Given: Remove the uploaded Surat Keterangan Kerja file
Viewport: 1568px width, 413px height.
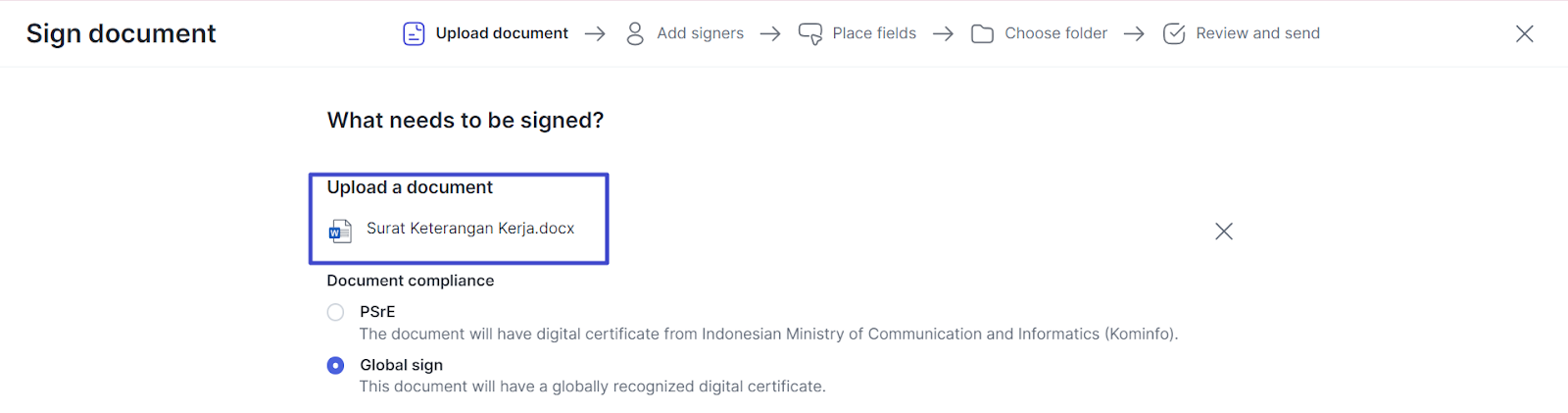Looking at the screenshot, I should [1224, 232].
